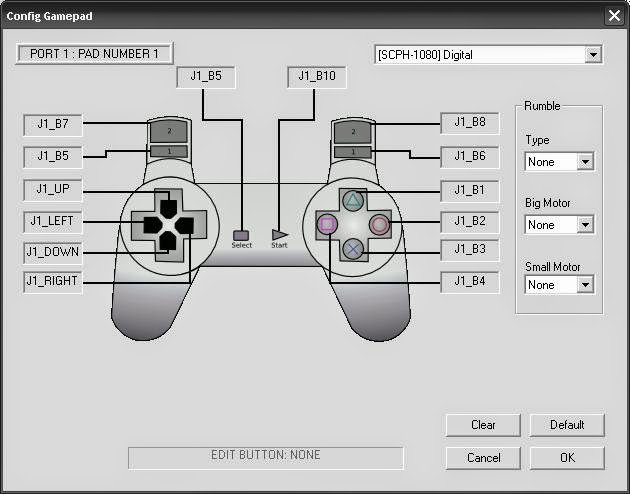Edit the J1_B7 mapping for left L2

(53, 125)
